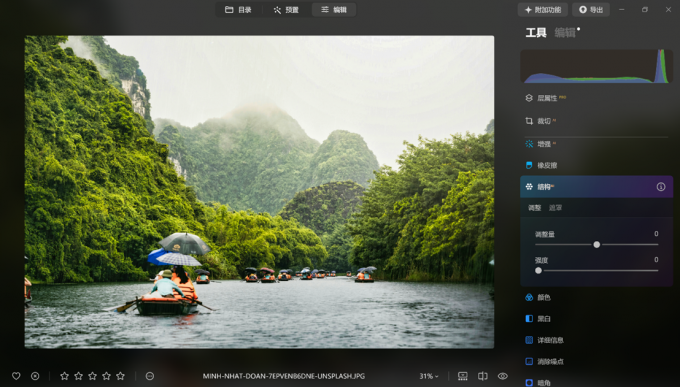Click the histogram display

coord(597,66)
